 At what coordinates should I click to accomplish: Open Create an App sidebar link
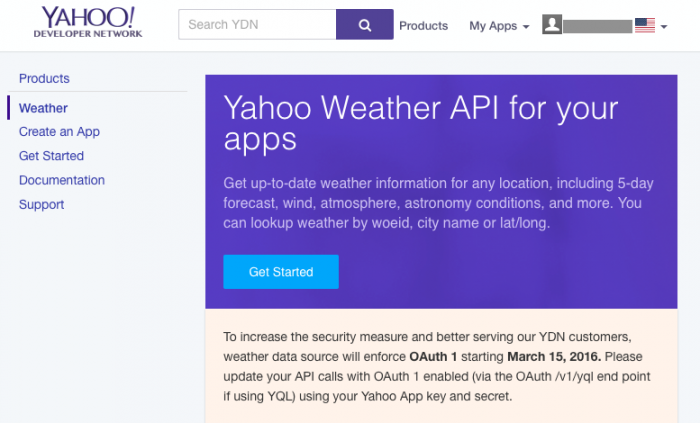click(x=59, y=132)
